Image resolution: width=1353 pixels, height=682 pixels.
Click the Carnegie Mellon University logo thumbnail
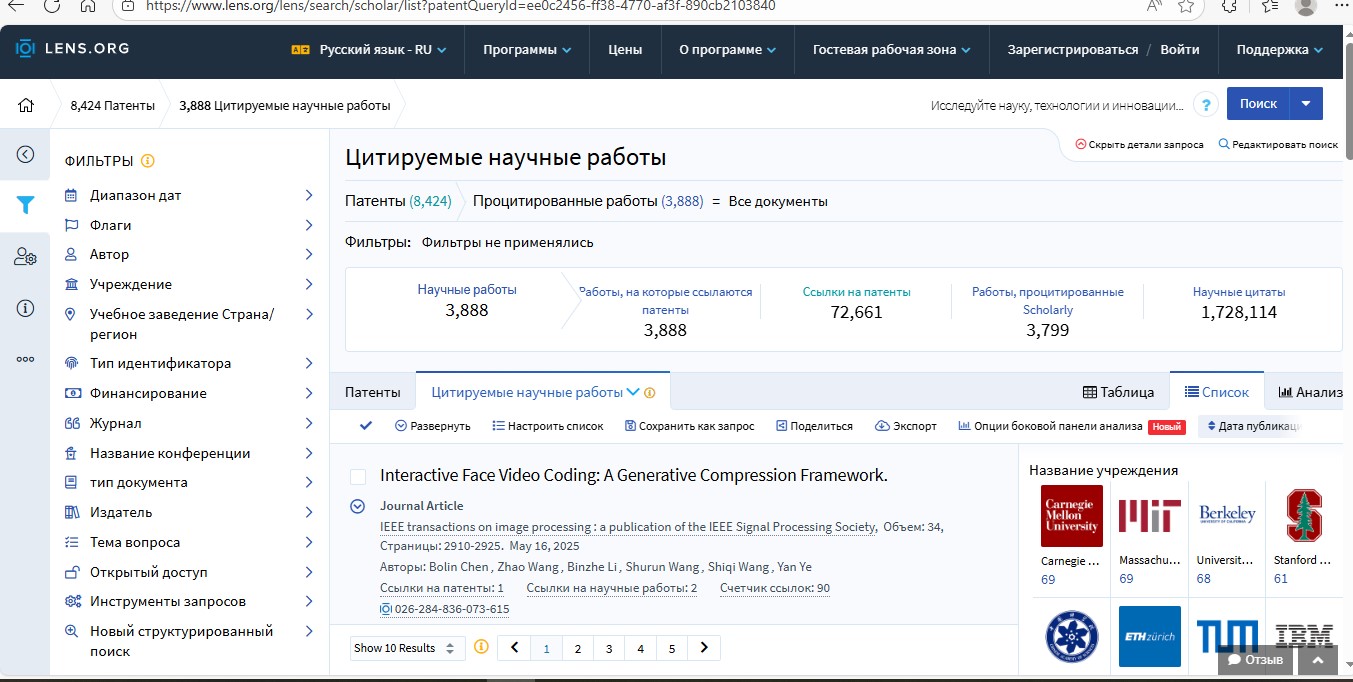point(1071,516)
